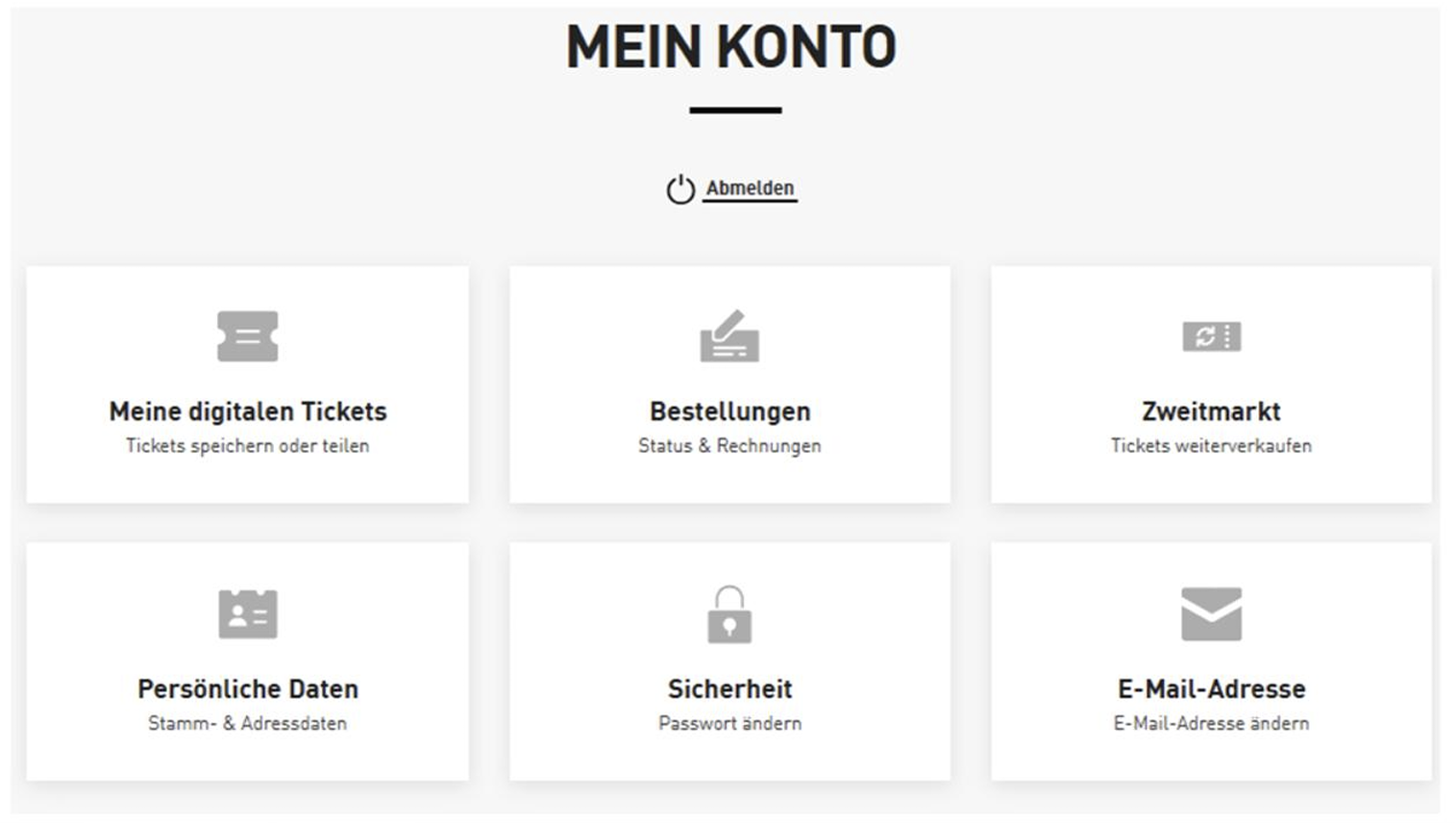Click the ticket resale icon above Zweitmarkt
The image size is (1456, 823).
1211,337
